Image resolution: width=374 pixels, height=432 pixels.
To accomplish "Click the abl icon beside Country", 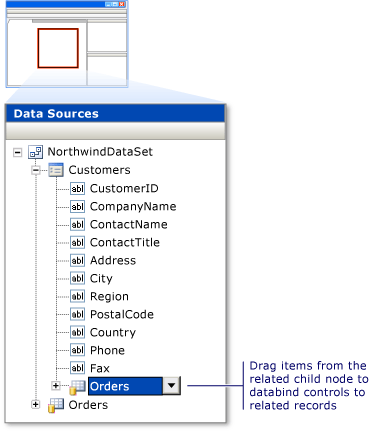I will pyautogui.click(x=77, y=333).
